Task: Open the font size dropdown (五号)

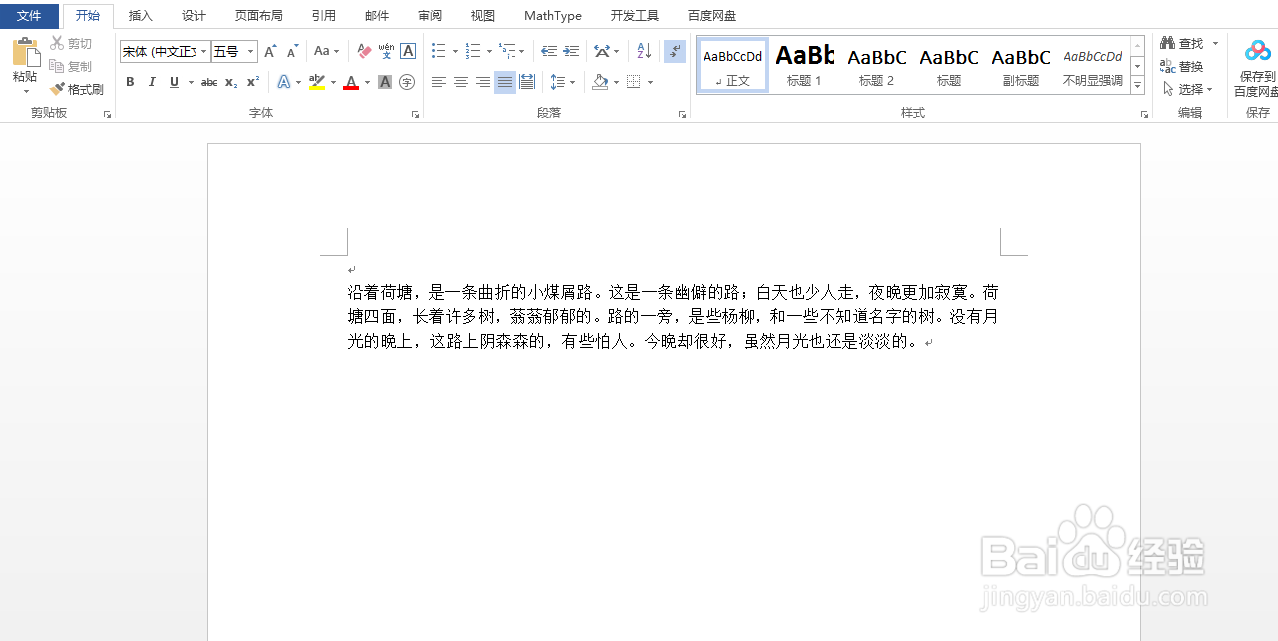Action: (x=251, y=51)
